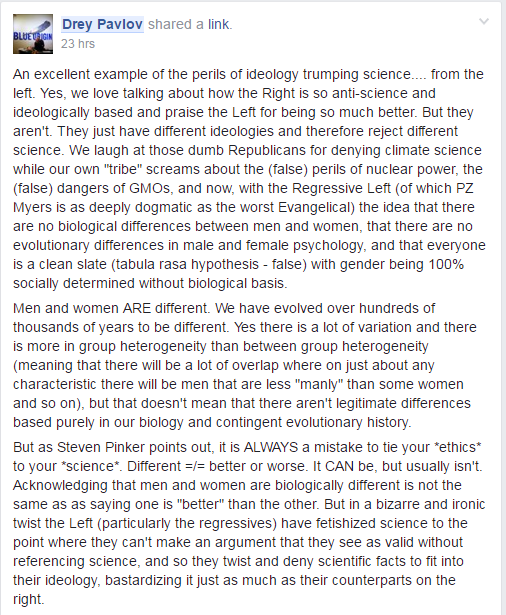Click the word 'Evangelical' in the post

pyautogui.click(x=316, y=207)
